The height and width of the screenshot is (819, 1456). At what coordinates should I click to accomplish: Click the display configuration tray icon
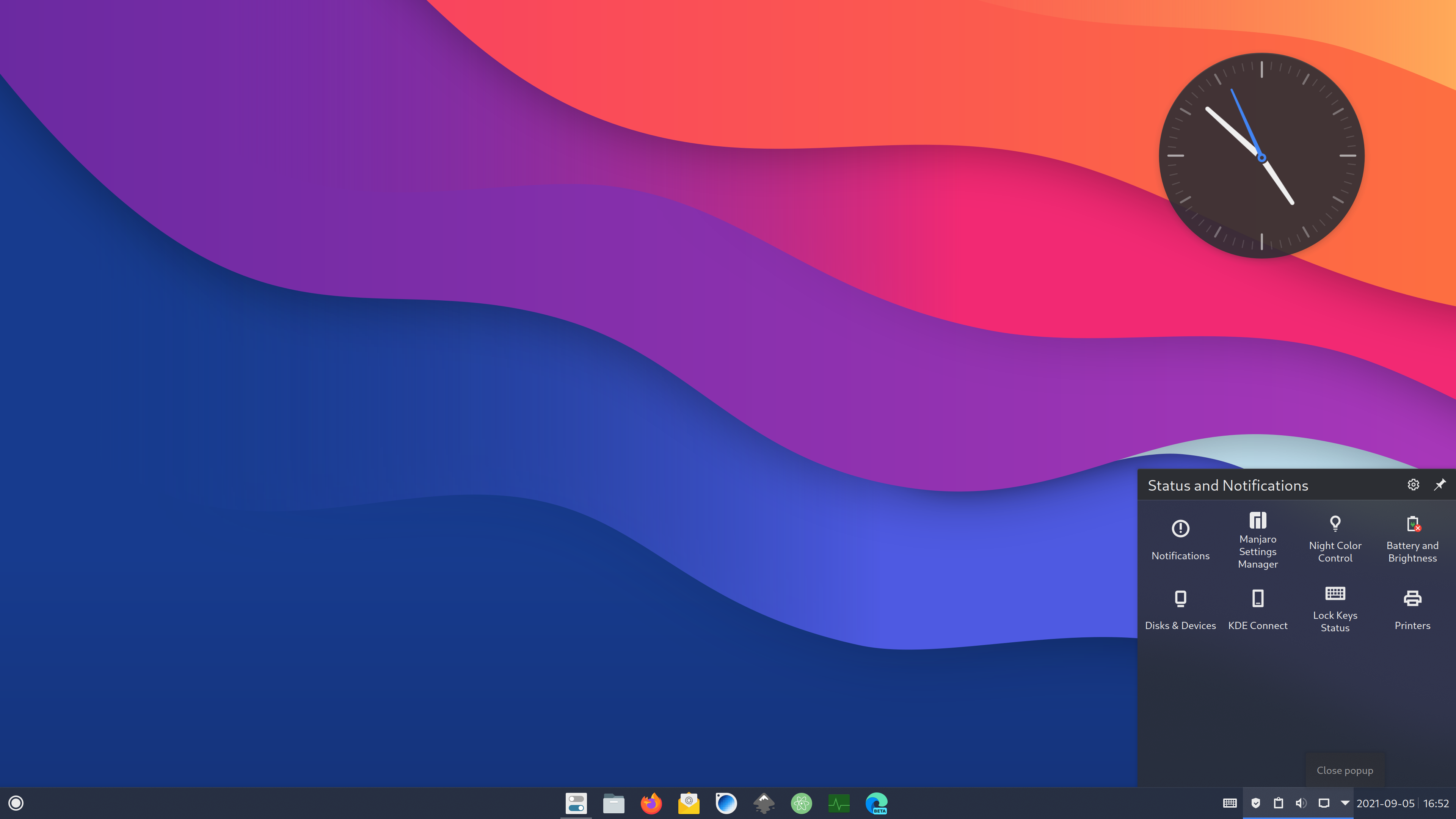[1324, 803]
